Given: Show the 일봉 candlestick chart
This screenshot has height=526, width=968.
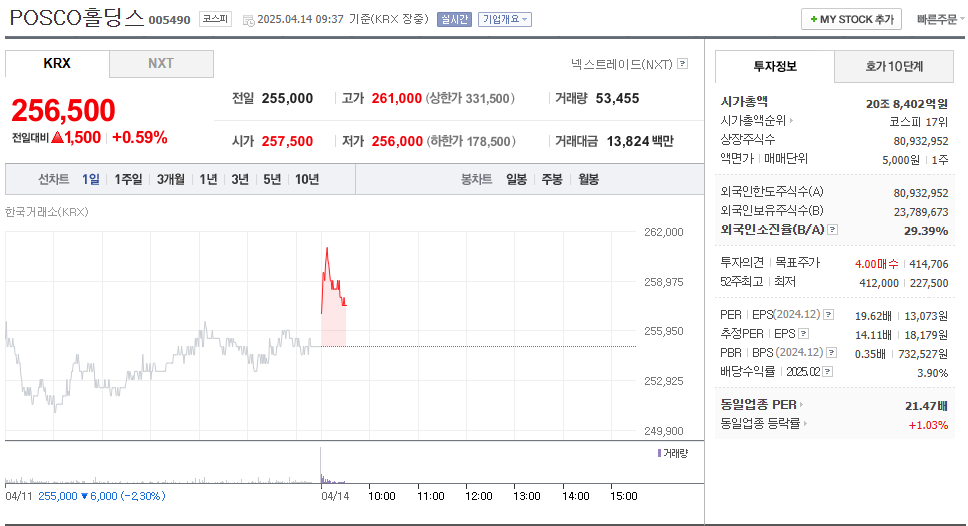Looking at the screenshot, I should [x=517, y=180].
